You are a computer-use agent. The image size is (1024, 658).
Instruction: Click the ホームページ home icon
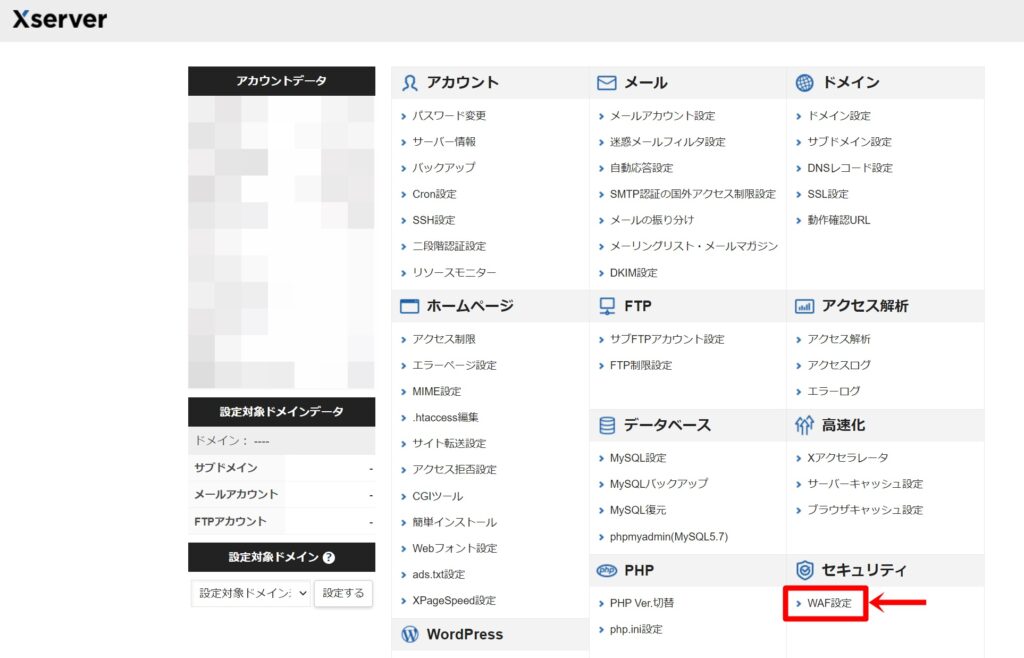410,306
